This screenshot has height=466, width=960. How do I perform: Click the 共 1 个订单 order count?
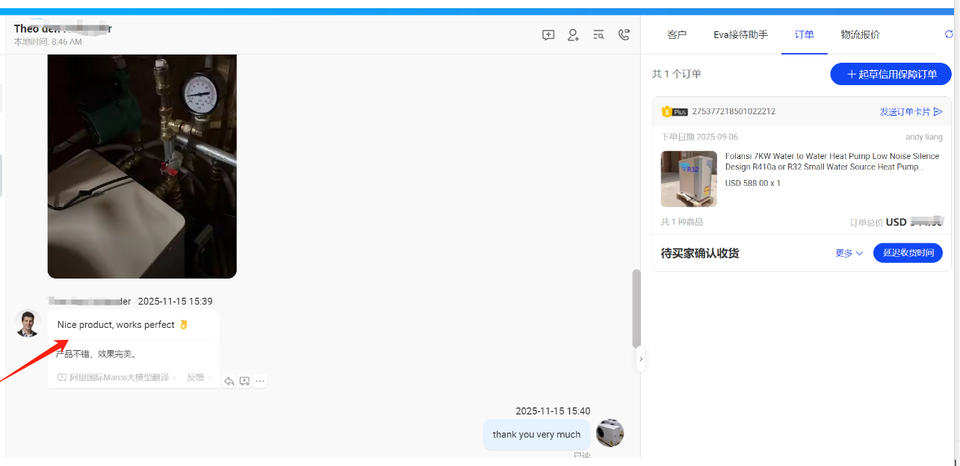coord(677,74)
